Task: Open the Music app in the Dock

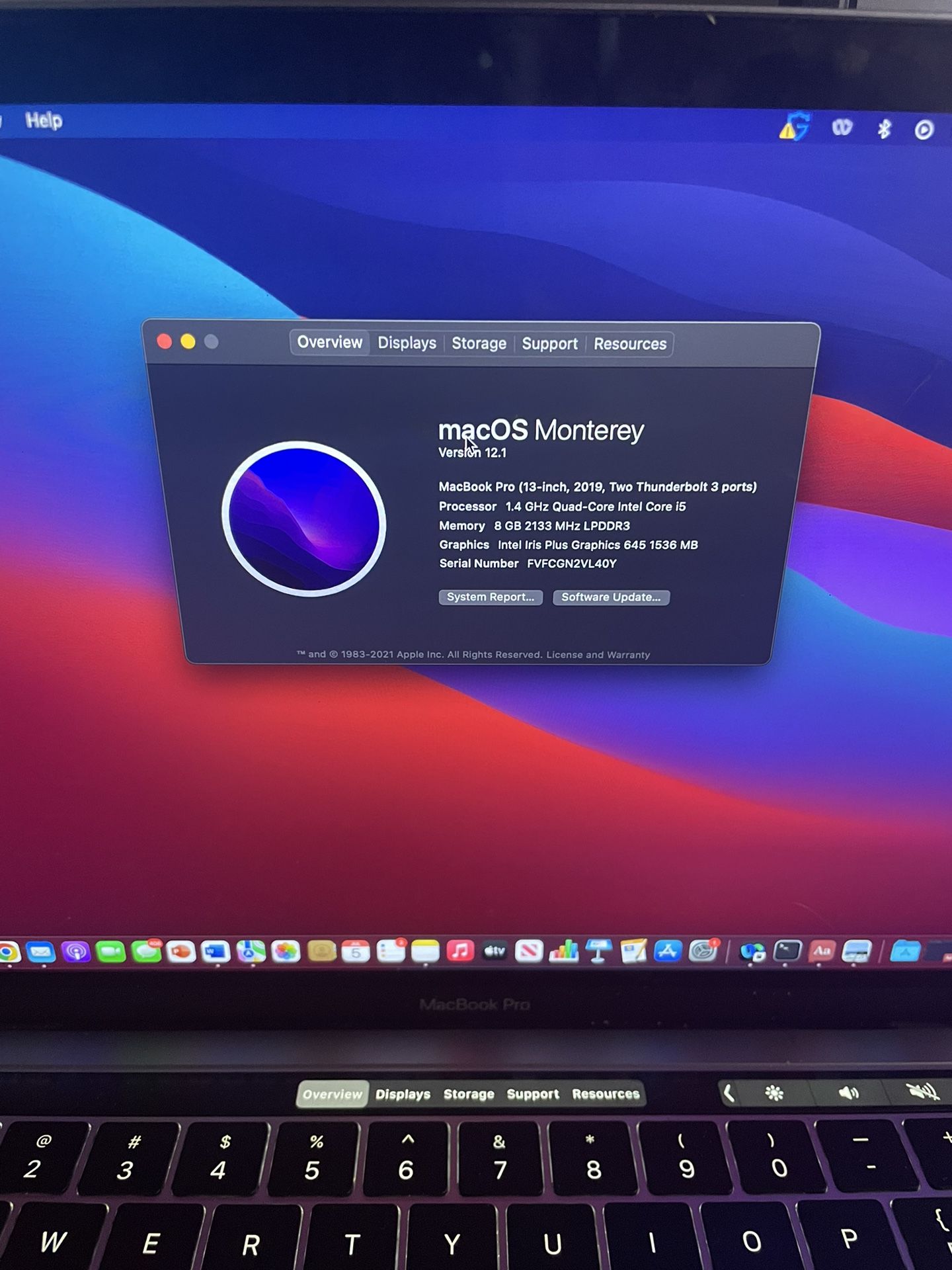Action: tap(460, 952)
